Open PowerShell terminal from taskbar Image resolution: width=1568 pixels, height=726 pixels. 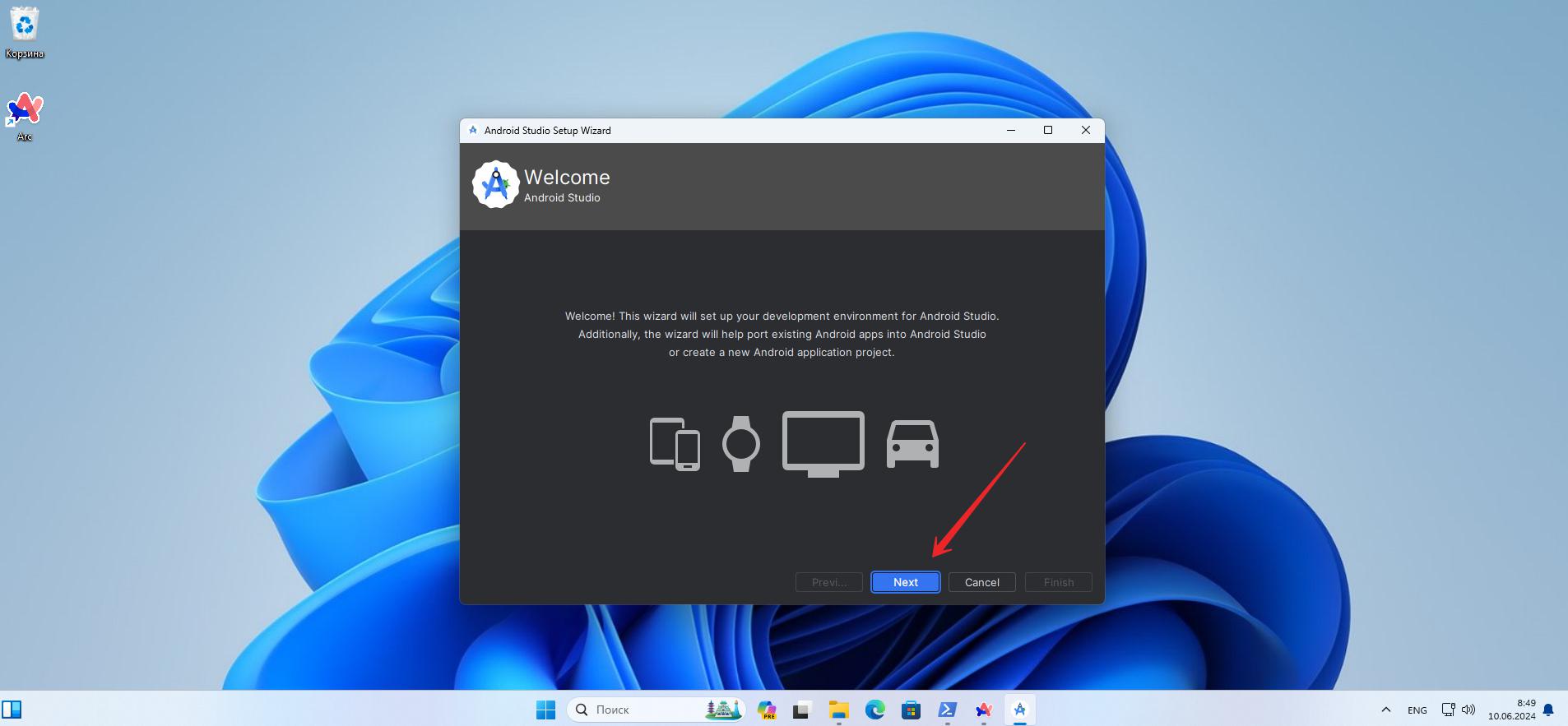click(947, 710)
